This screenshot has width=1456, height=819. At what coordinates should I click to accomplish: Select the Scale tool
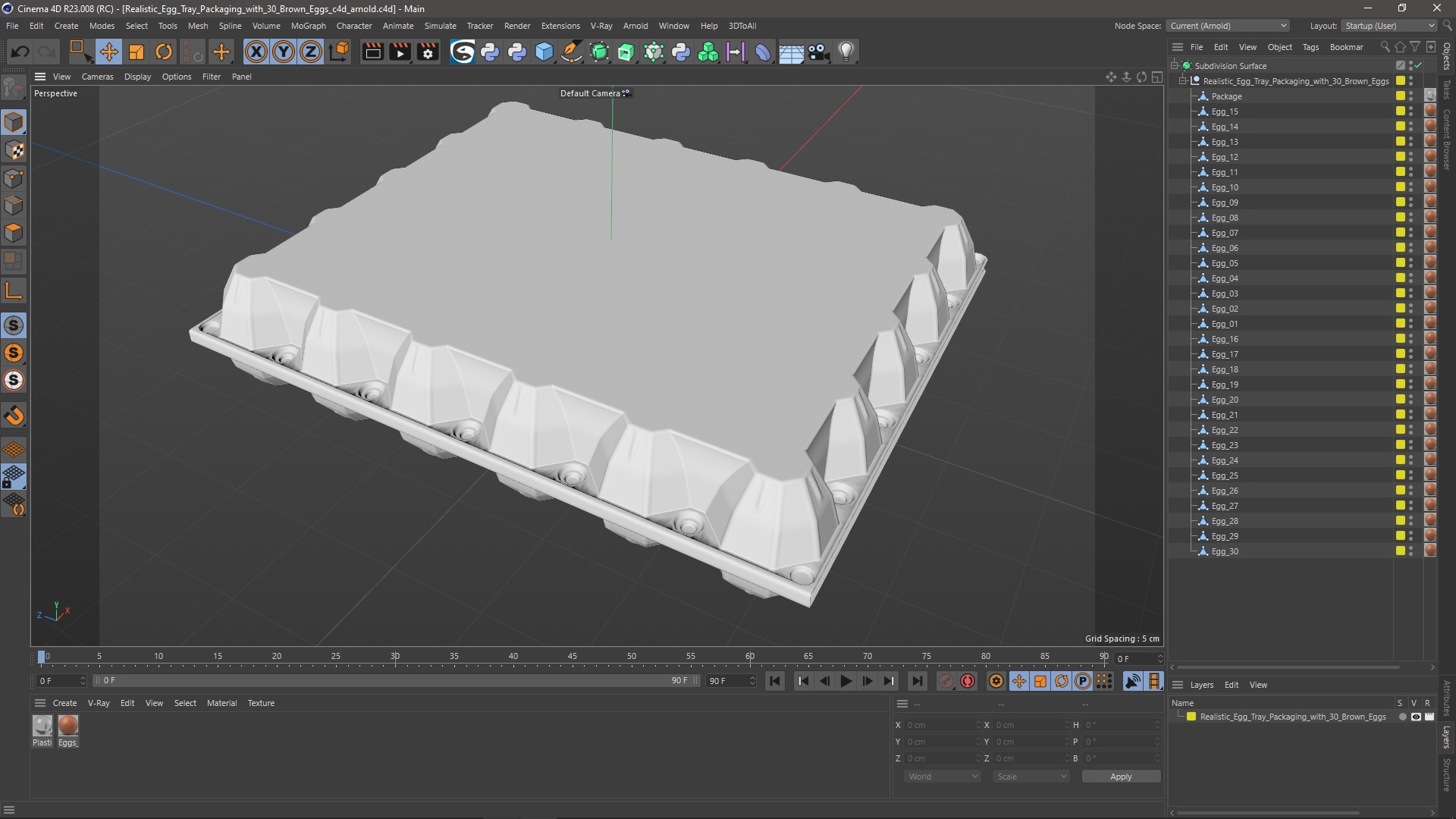pyautogui.click(x=136, y=52)
